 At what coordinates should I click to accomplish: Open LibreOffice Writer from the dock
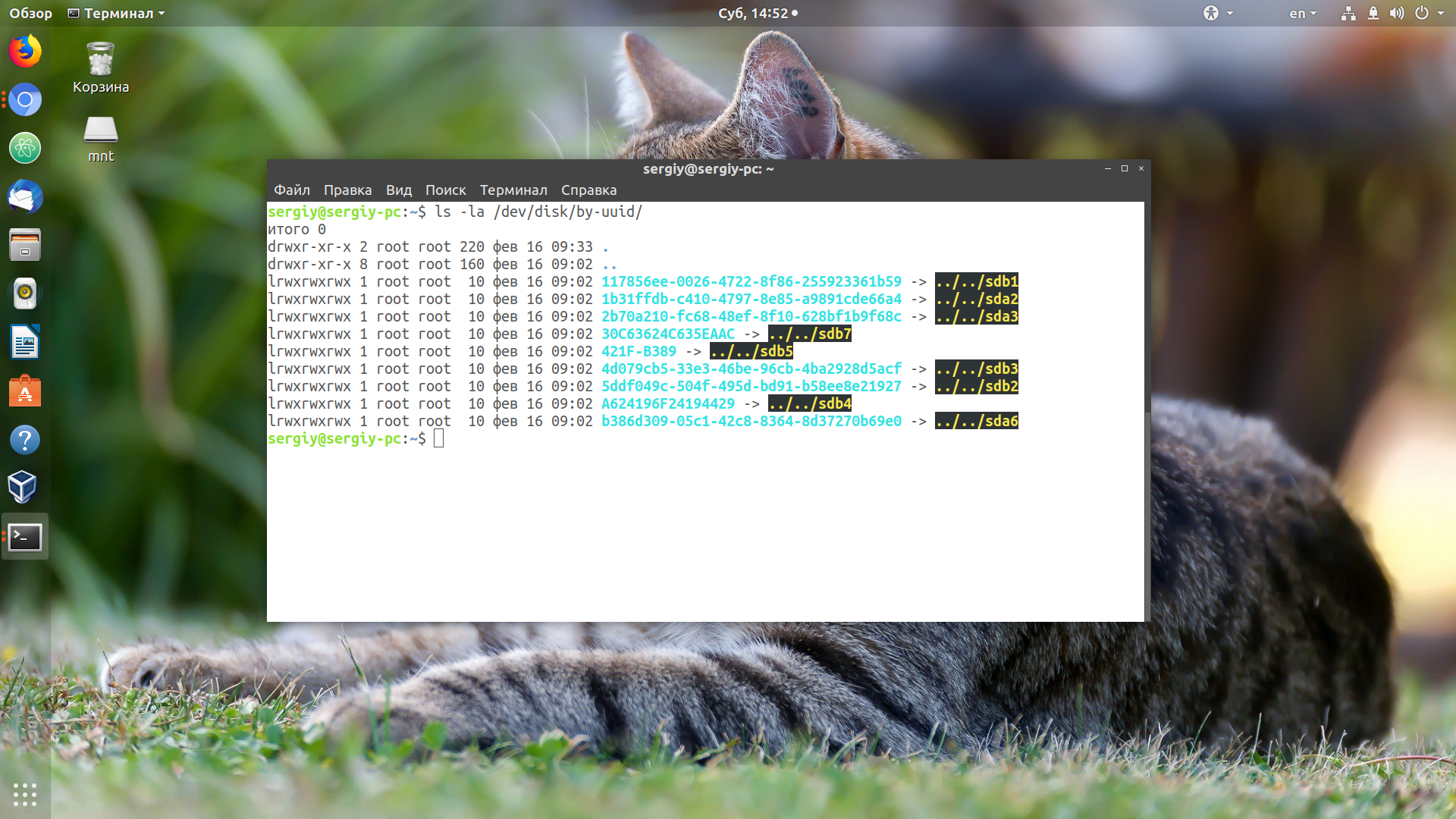tap(25, 342)
